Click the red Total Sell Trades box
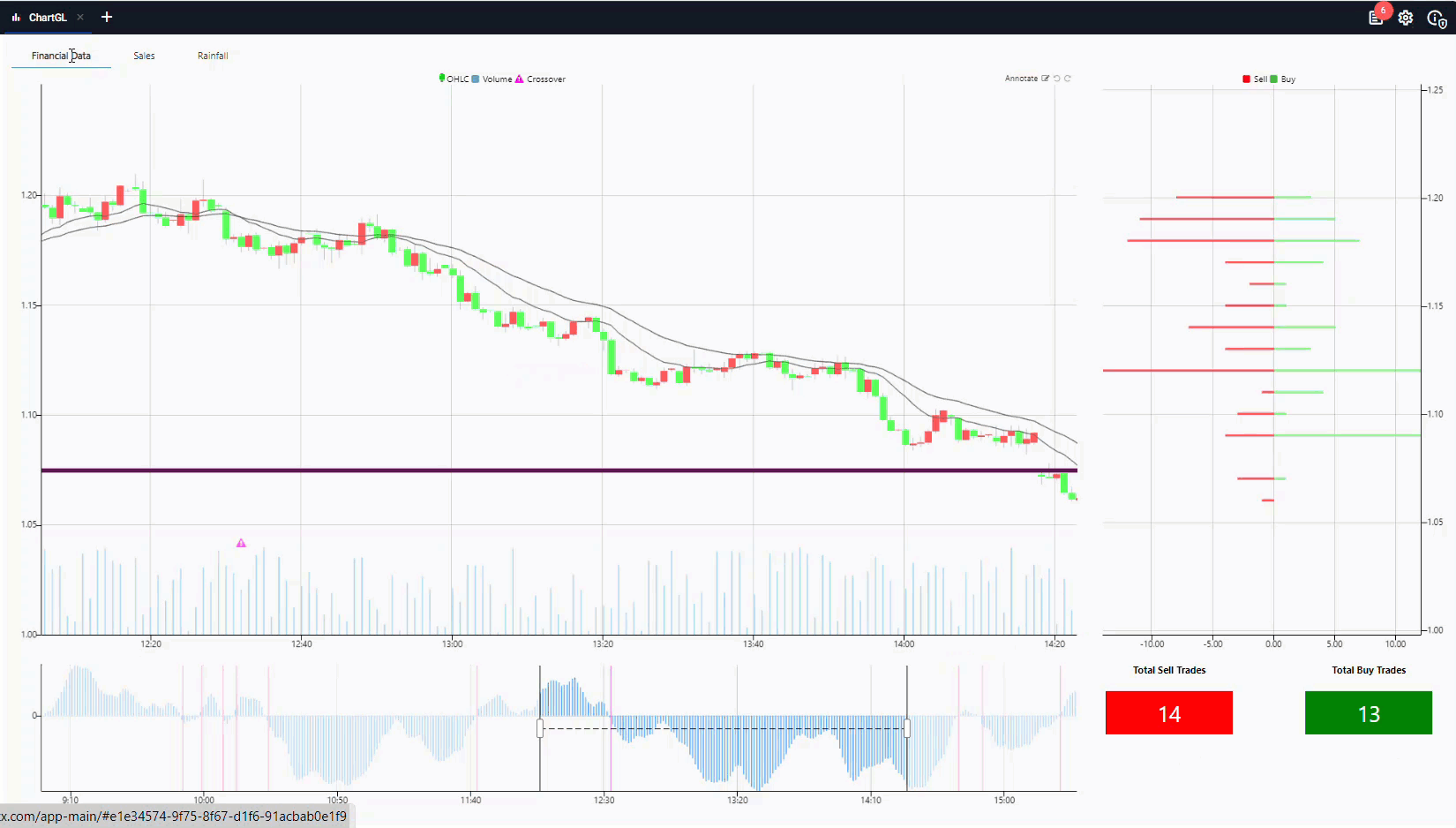 pyautogui.click(x=1168, y=713)
